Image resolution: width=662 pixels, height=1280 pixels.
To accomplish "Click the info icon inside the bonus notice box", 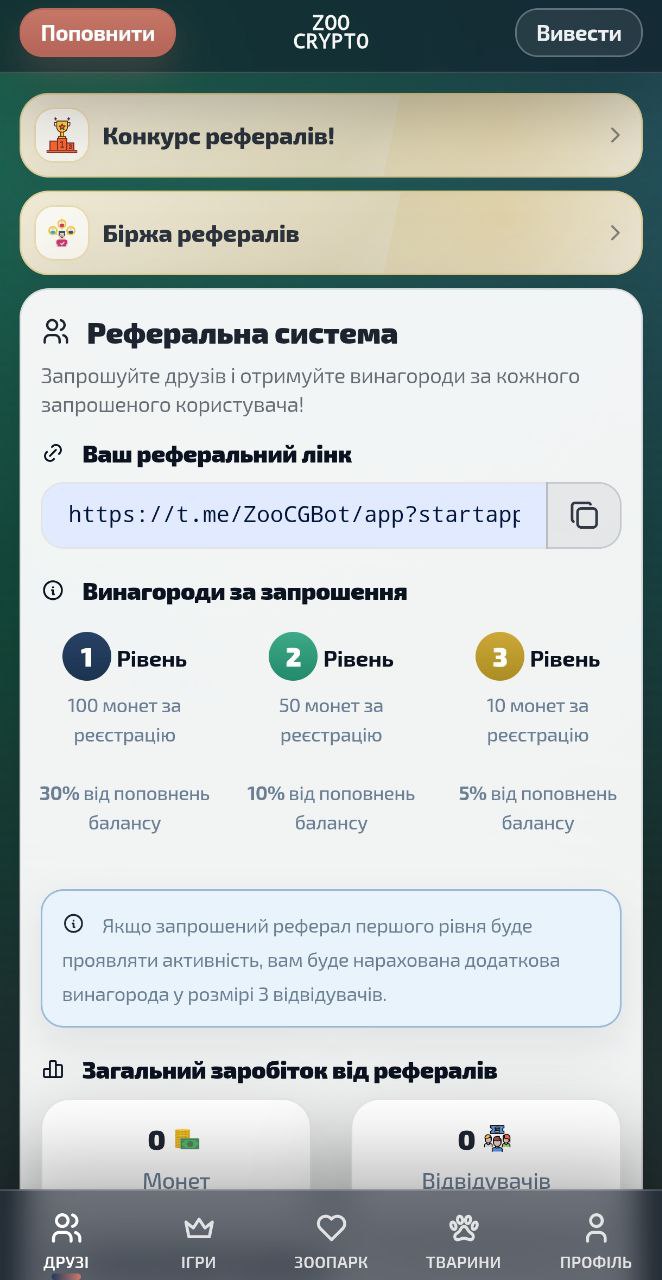I will (x=71, y=925).
